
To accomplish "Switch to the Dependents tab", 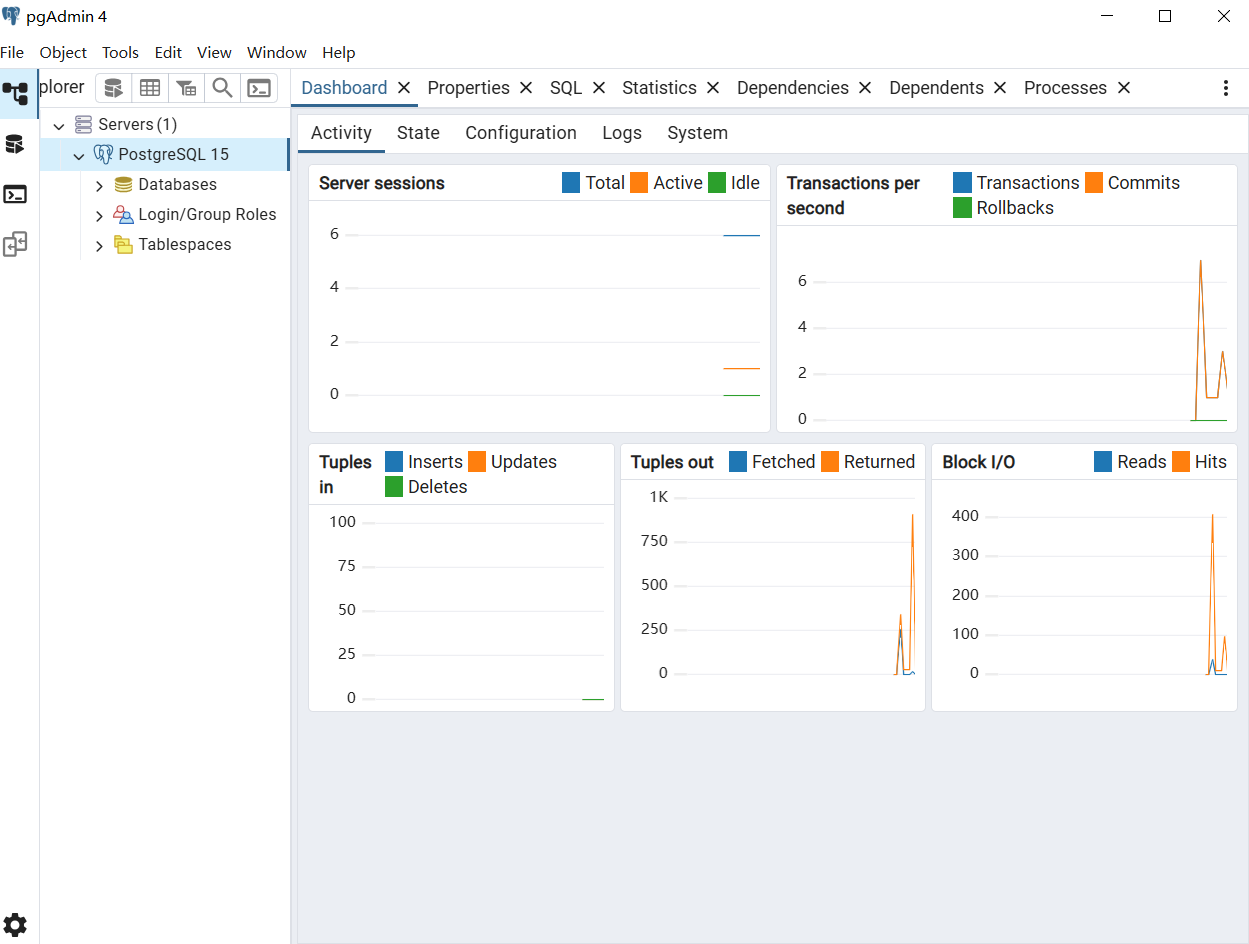I will (x=936, y=88).
